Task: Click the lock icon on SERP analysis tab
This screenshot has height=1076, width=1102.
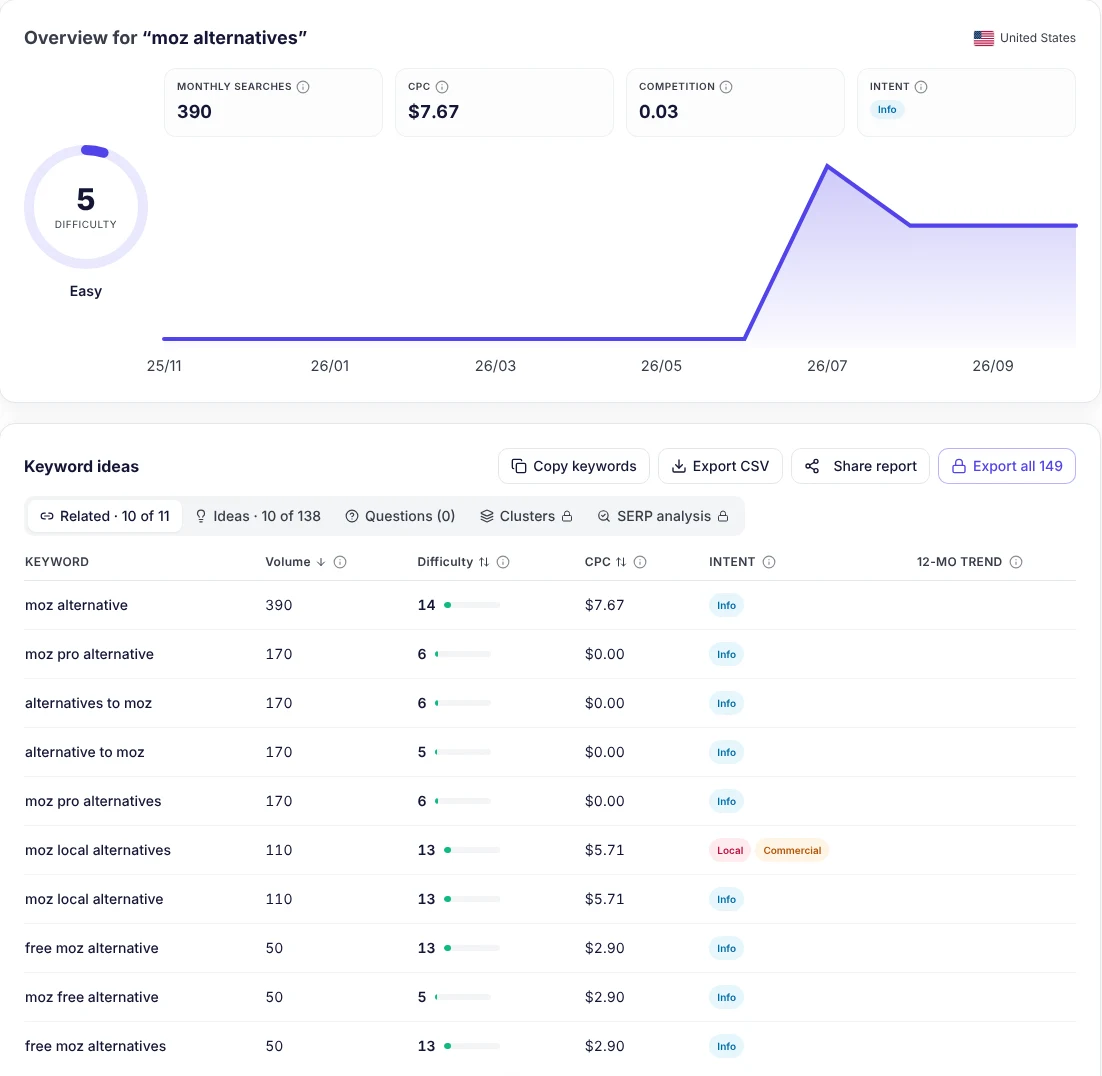Action: pyautogui.click(x=722, y=516)
